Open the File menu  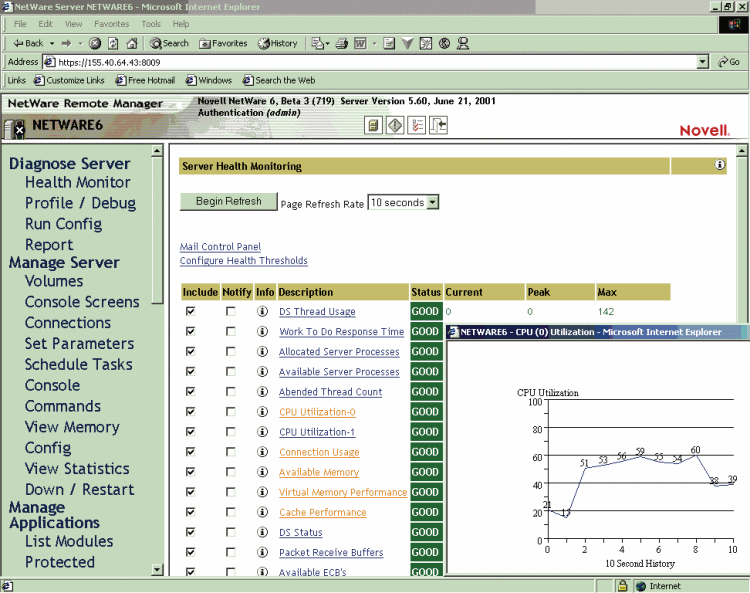pos(20,24)
